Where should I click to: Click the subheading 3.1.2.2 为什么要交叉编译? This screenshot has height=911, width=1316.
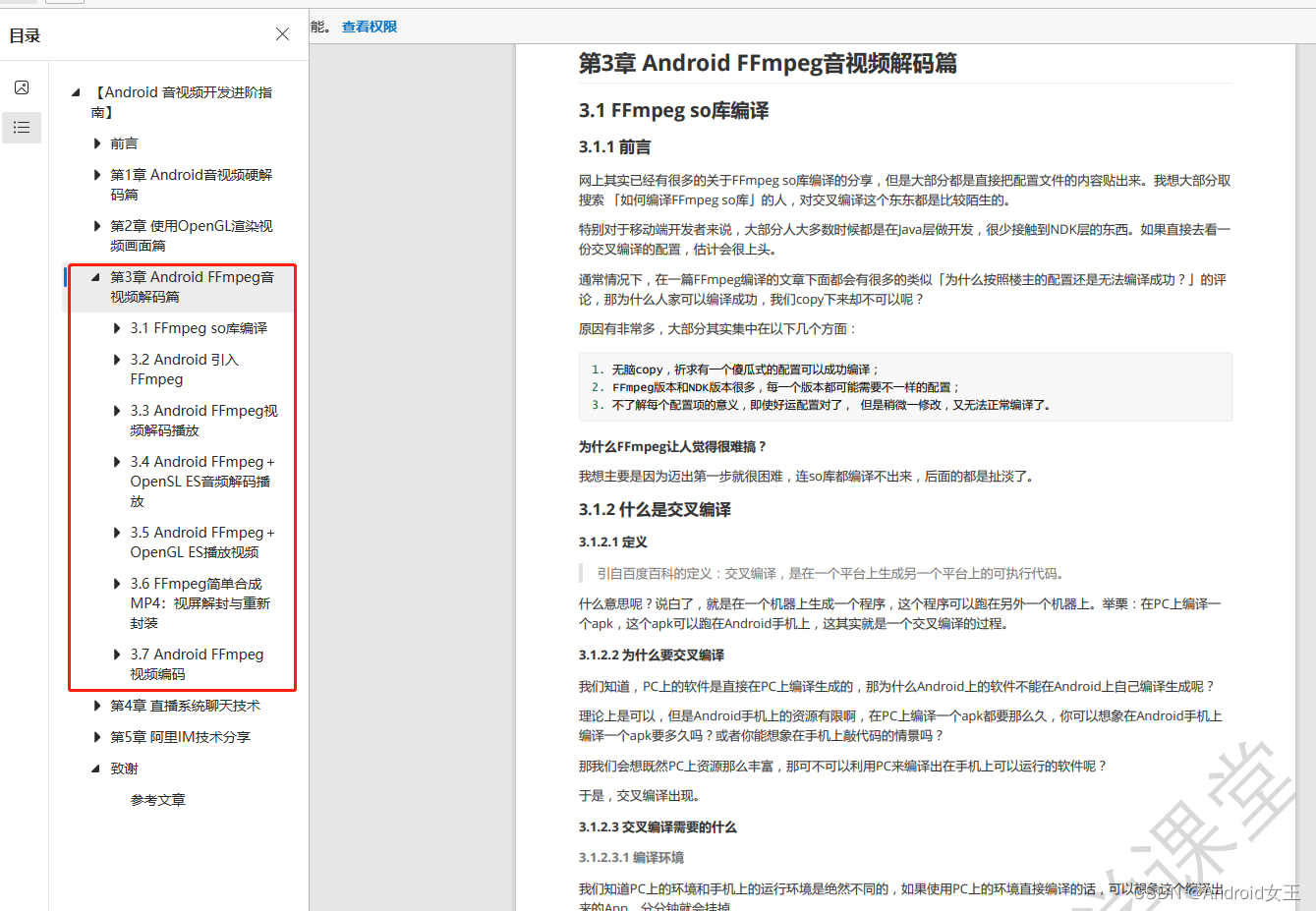(x=652, y=655)
